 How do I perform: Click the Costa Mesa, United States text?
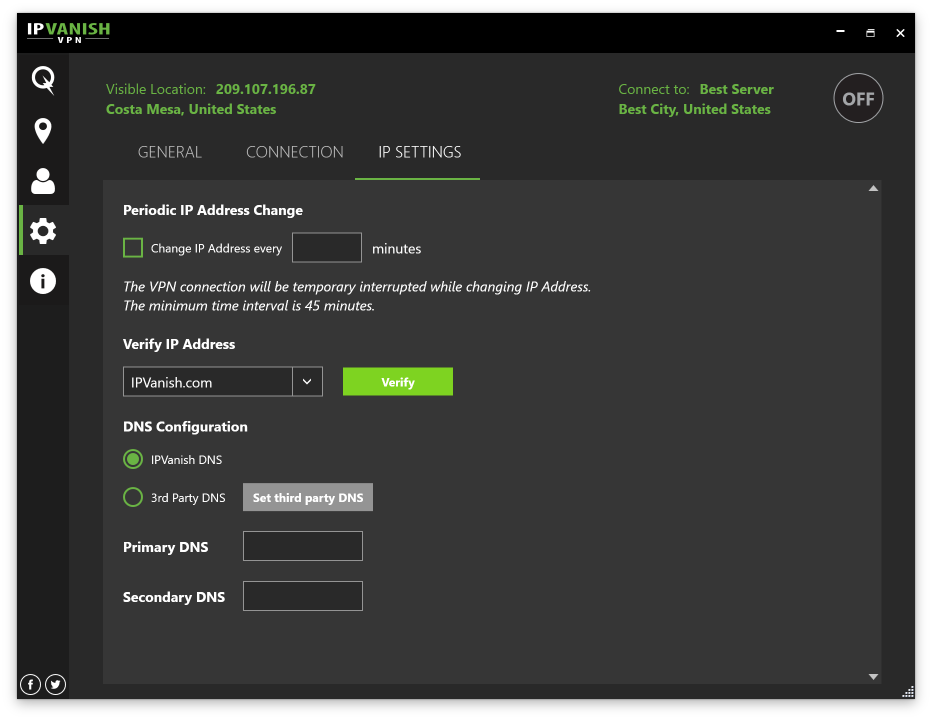(191, 109)
